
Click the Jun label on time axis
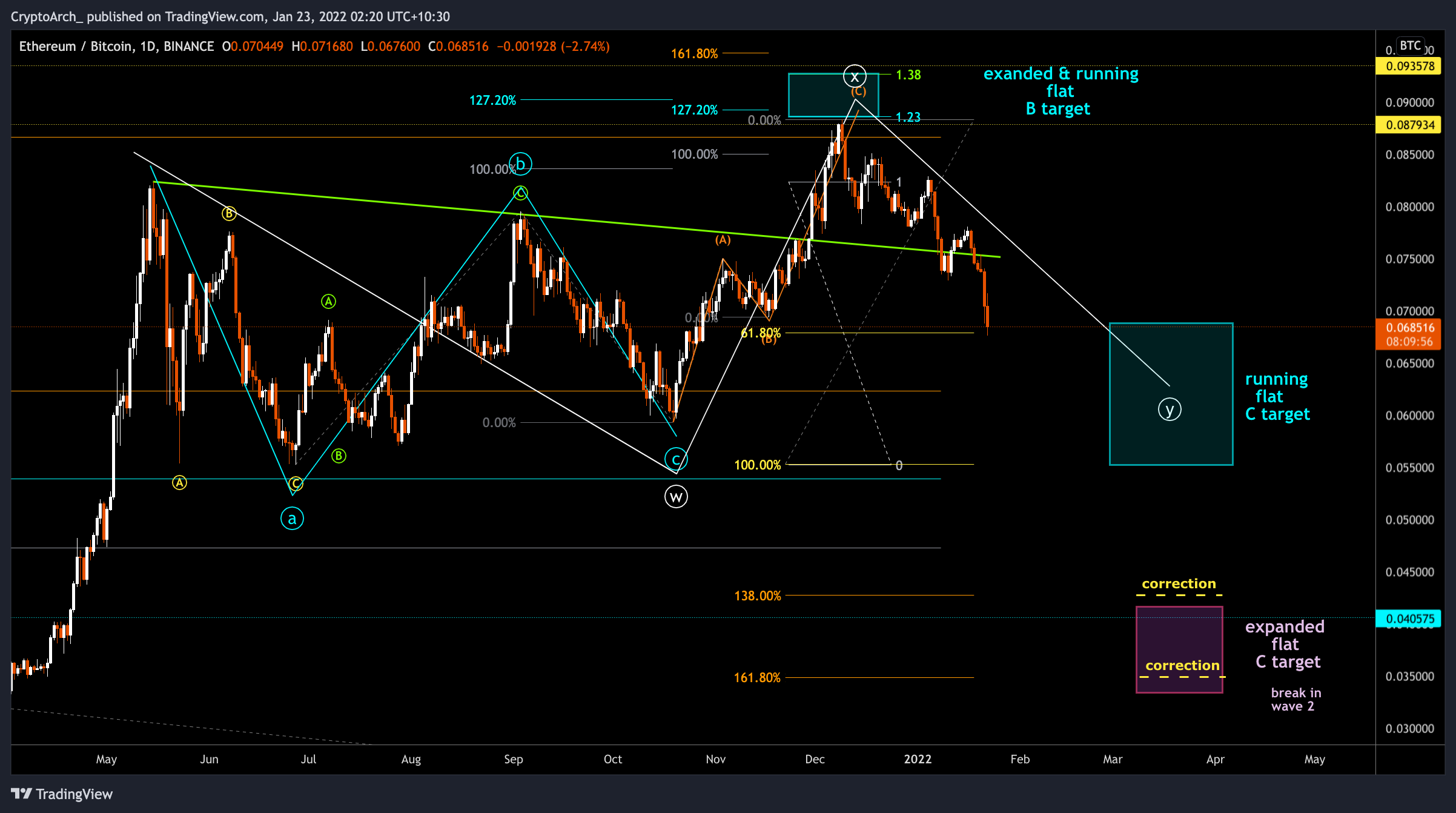209,759
